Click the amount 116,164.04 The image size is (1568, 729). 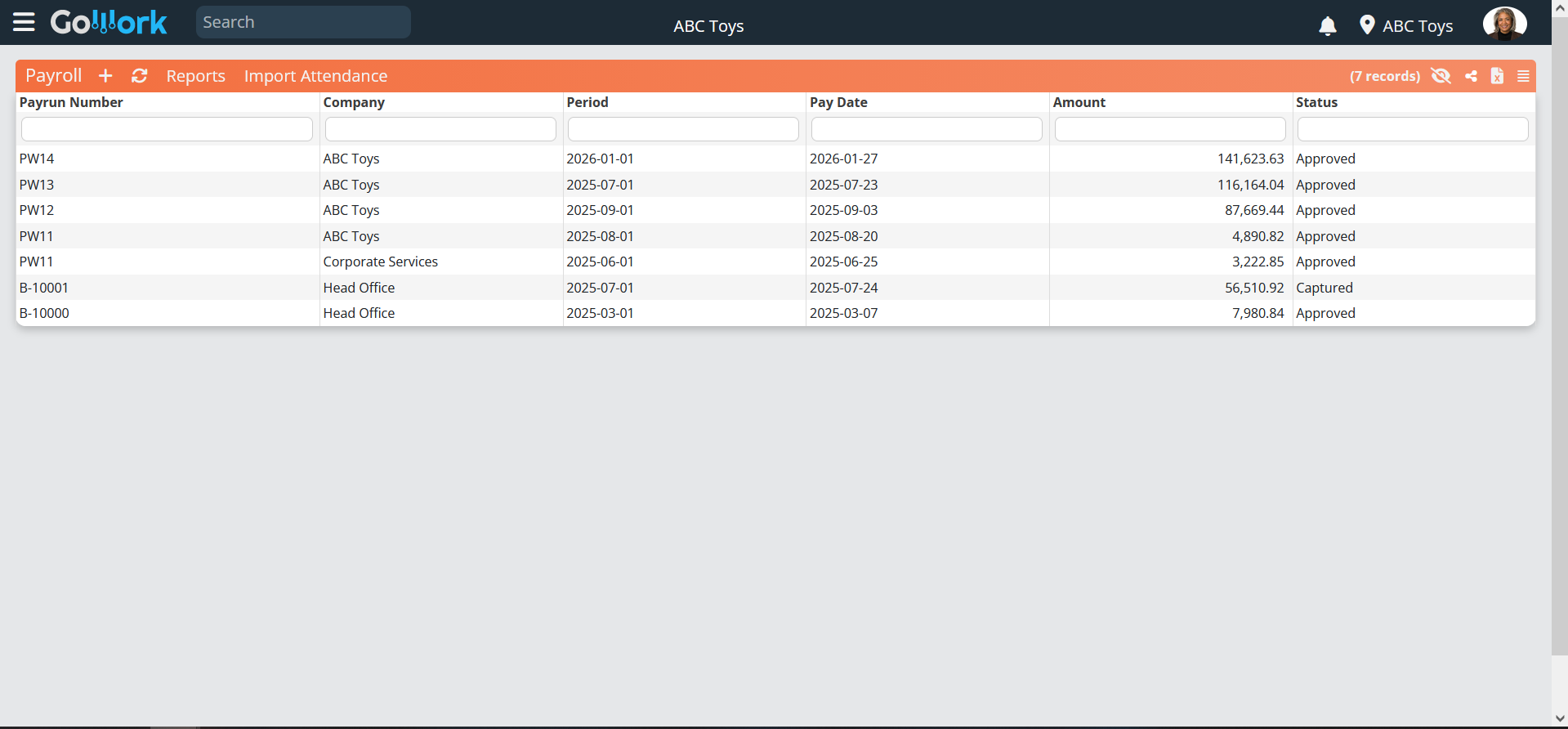1250,185
